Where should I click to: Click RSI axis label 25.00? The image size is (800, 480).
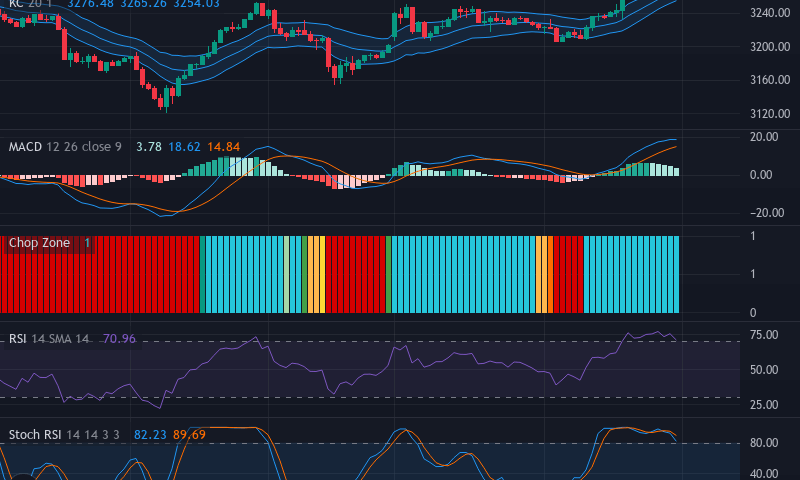click(x=764, y=405)
